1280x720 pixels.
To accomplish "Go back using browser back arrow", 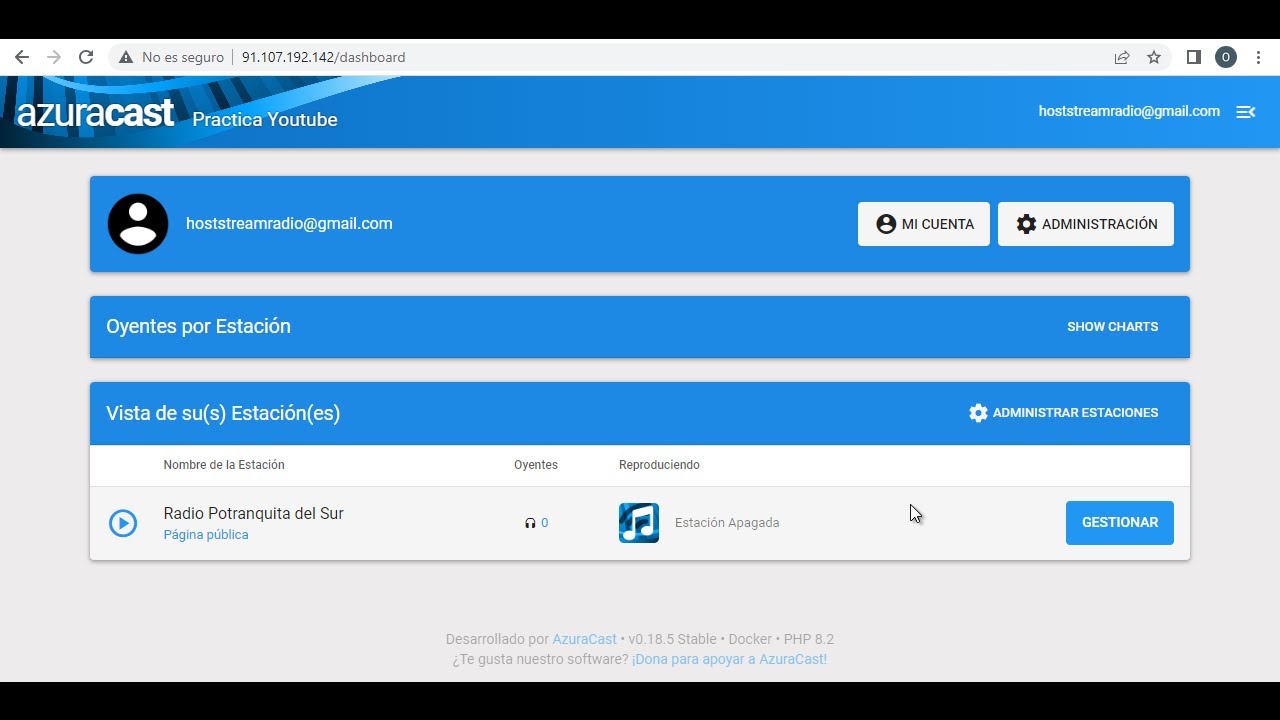I will 22,57.
